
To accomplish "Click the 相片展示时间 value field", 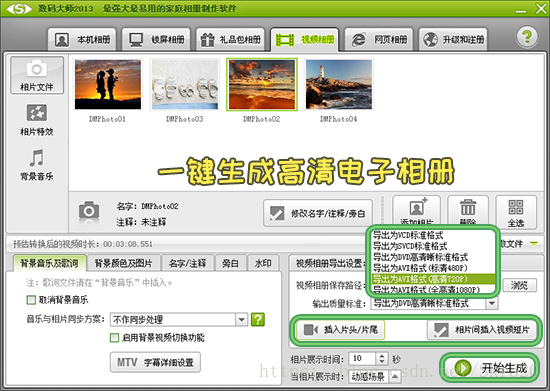I will pos(362,359).
